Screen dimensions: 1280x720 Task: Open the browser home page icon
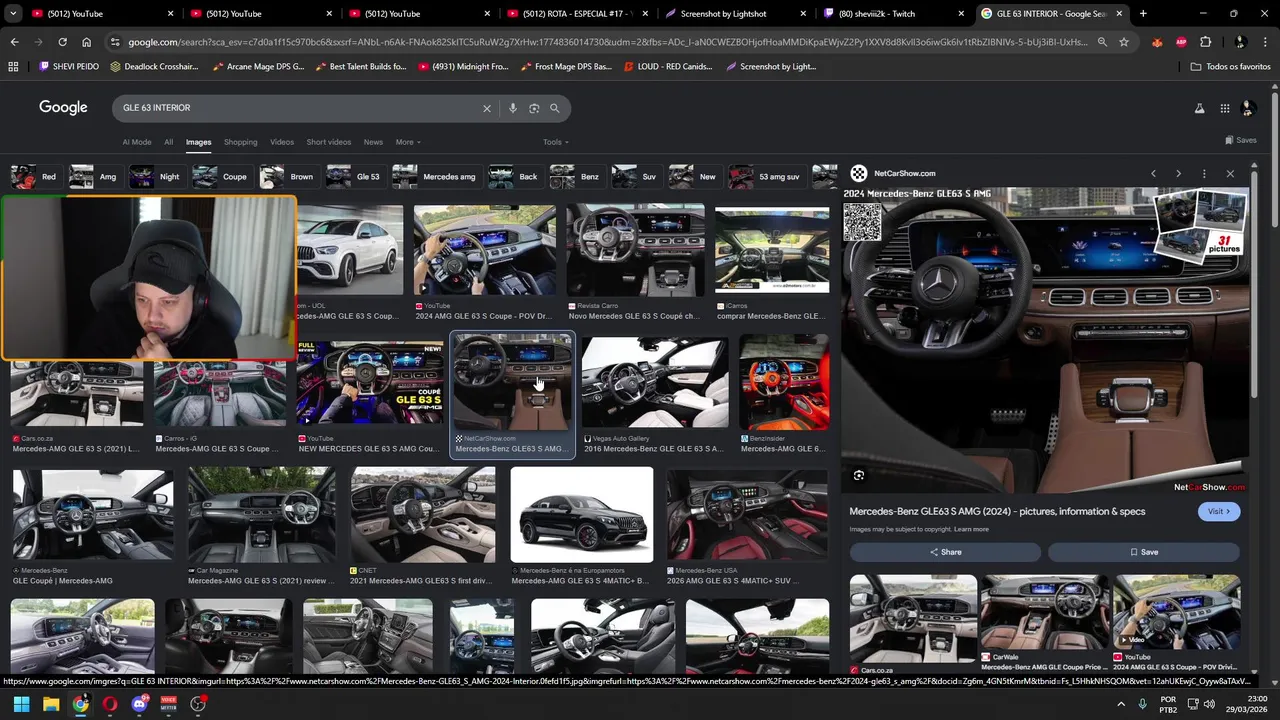[87, 42]
